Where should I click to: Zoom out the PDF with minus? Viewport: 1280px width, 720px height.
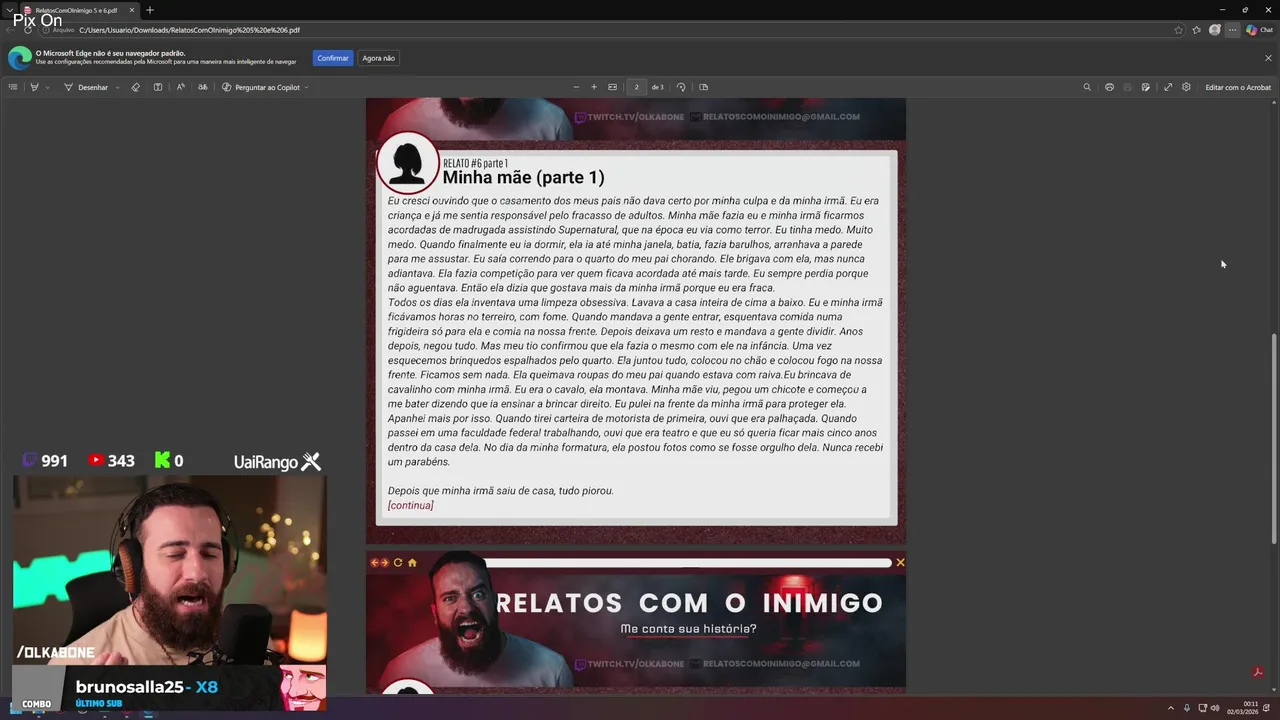click(x=576, y=87)
